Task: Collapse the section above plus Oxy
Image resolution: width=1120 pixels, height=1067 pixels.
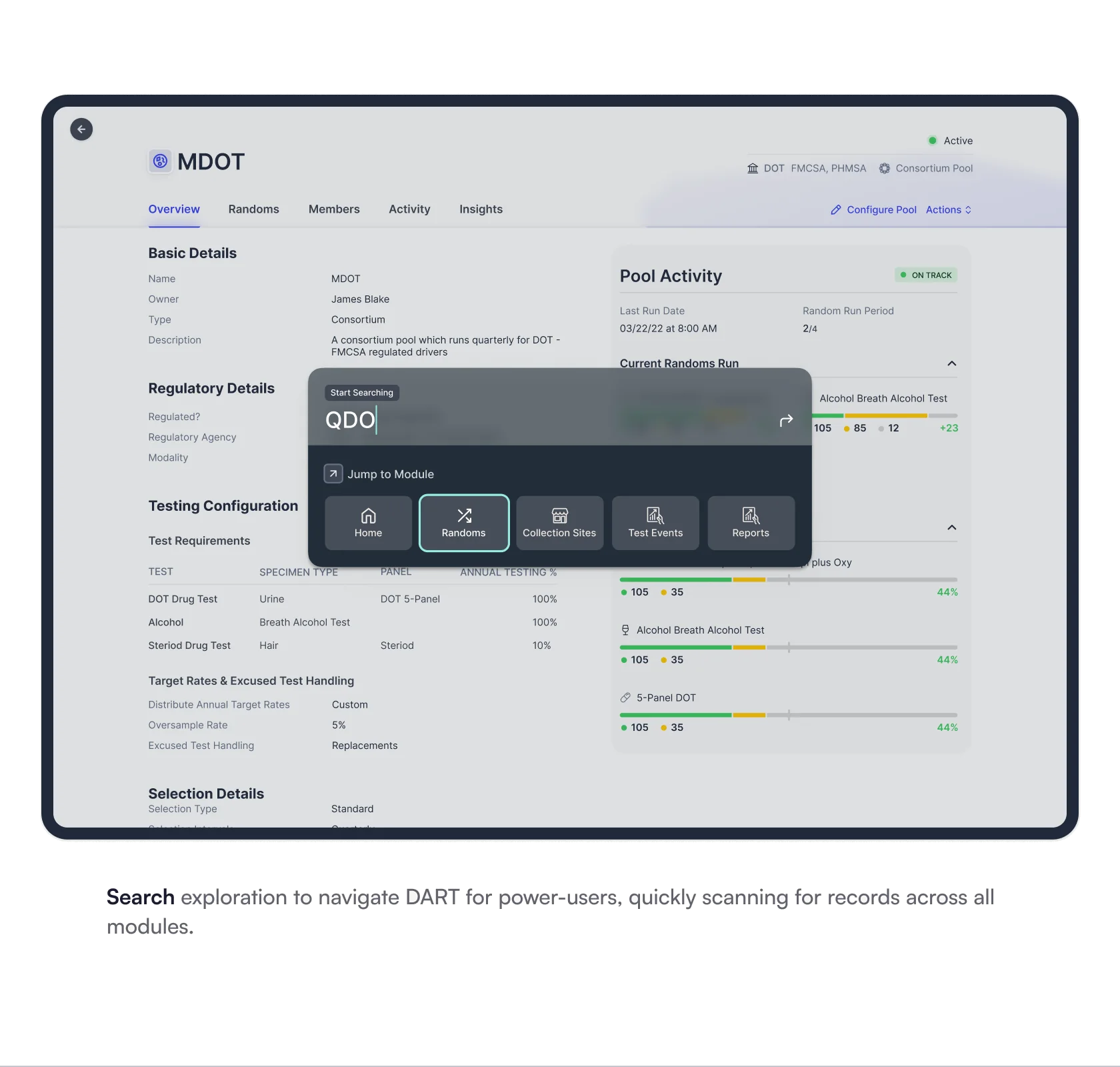Action: coord(952,527)
